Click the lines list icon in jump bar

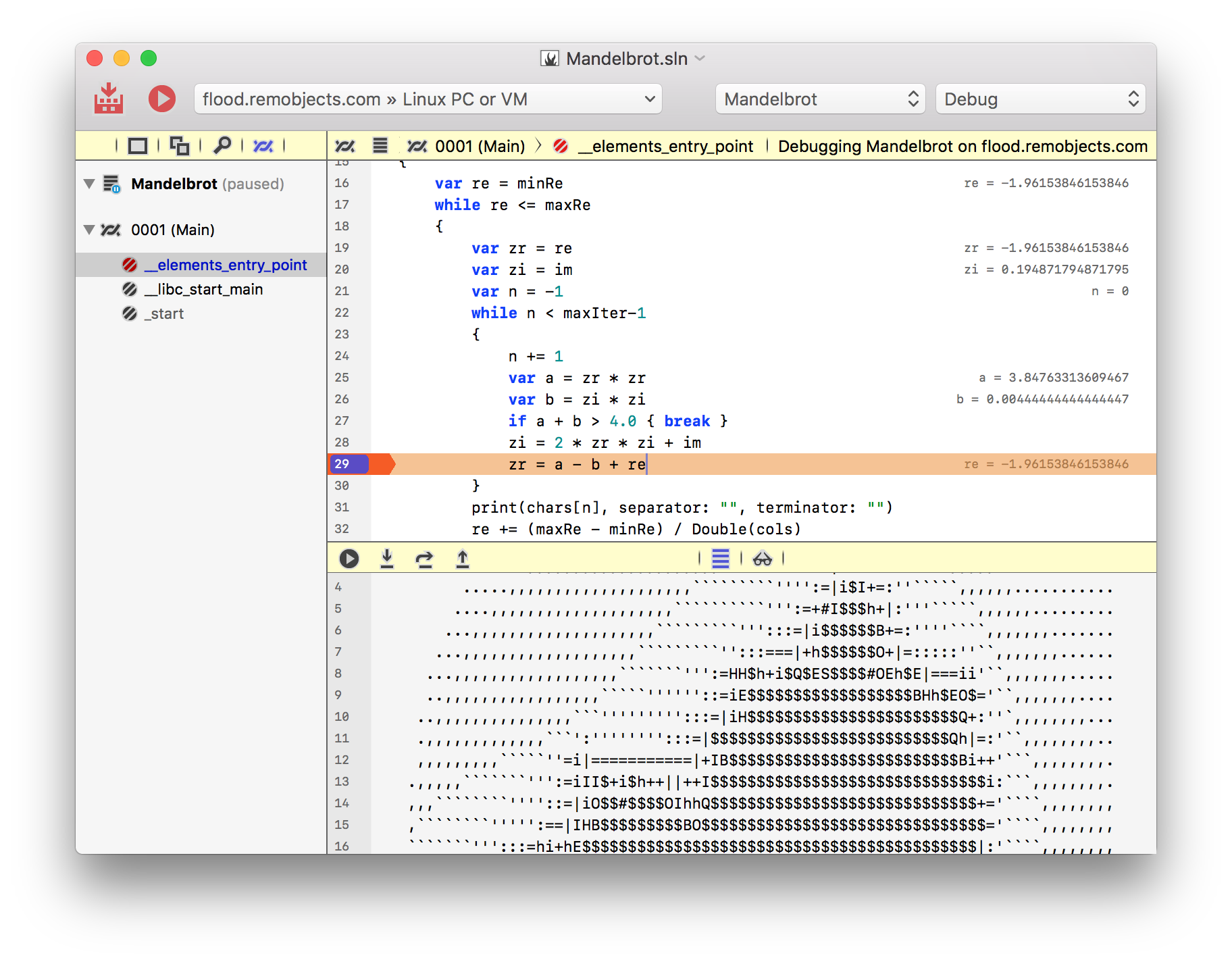[x=380, y=145]
